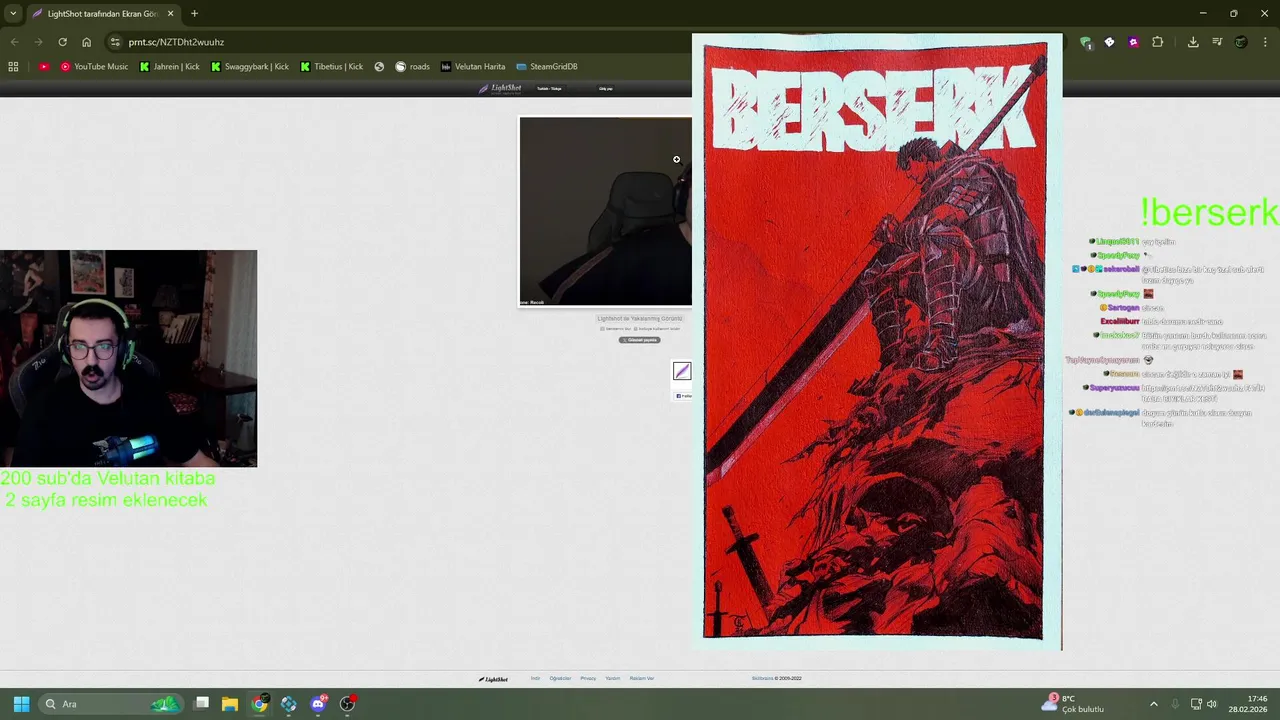Image resolution: width=1280 pixels, height=720 pixels.
Task: Select the LightShot Ekran Görüntüsü tab
Action: [x=103, y=13]
